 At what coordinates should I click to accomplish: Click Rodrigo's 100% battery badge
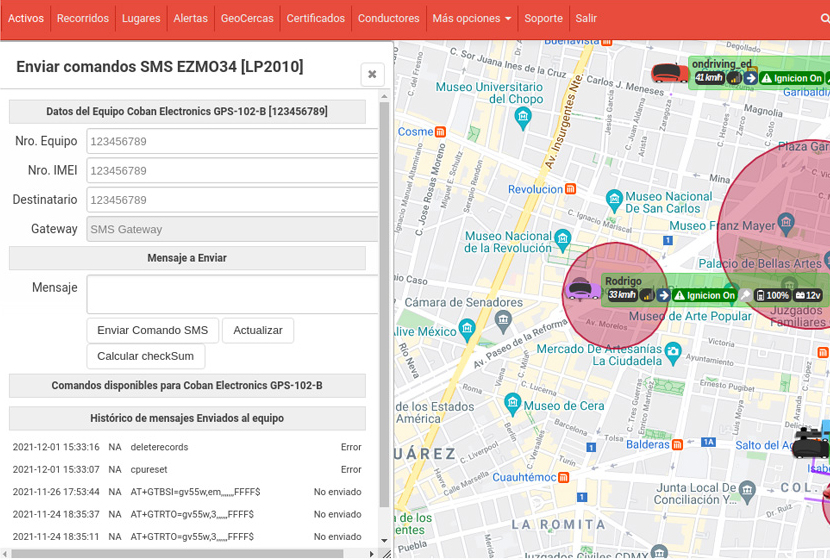point(773,295)
